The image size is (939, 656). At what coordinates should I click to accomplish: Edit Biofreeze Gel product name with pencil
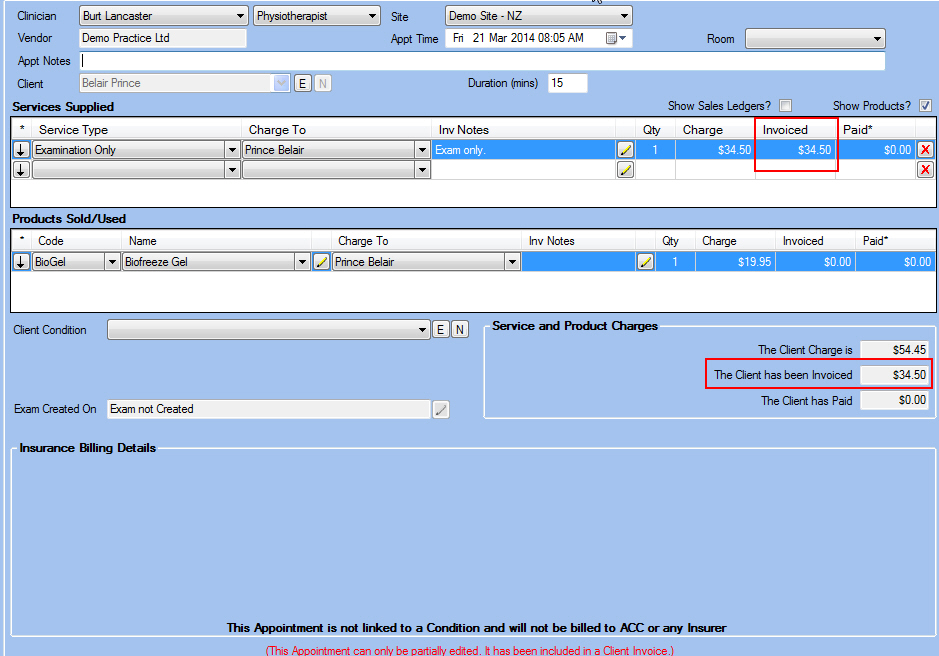click(x=321, y=262)
